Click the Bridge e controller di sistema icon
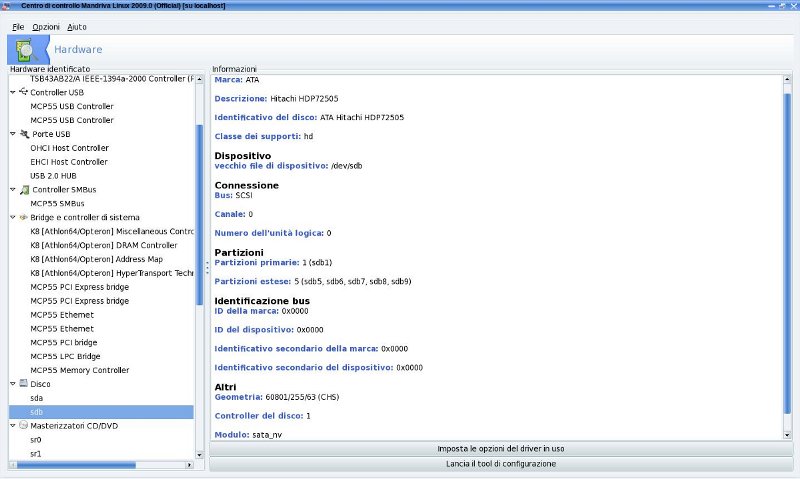The image size is (800, 479). [x=23, y=217]
